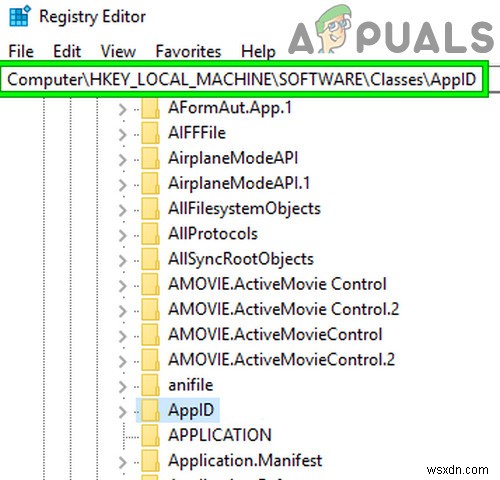Click the AMOVIE.ActiveMovieControl.2 folder icon

coord(150,360)
